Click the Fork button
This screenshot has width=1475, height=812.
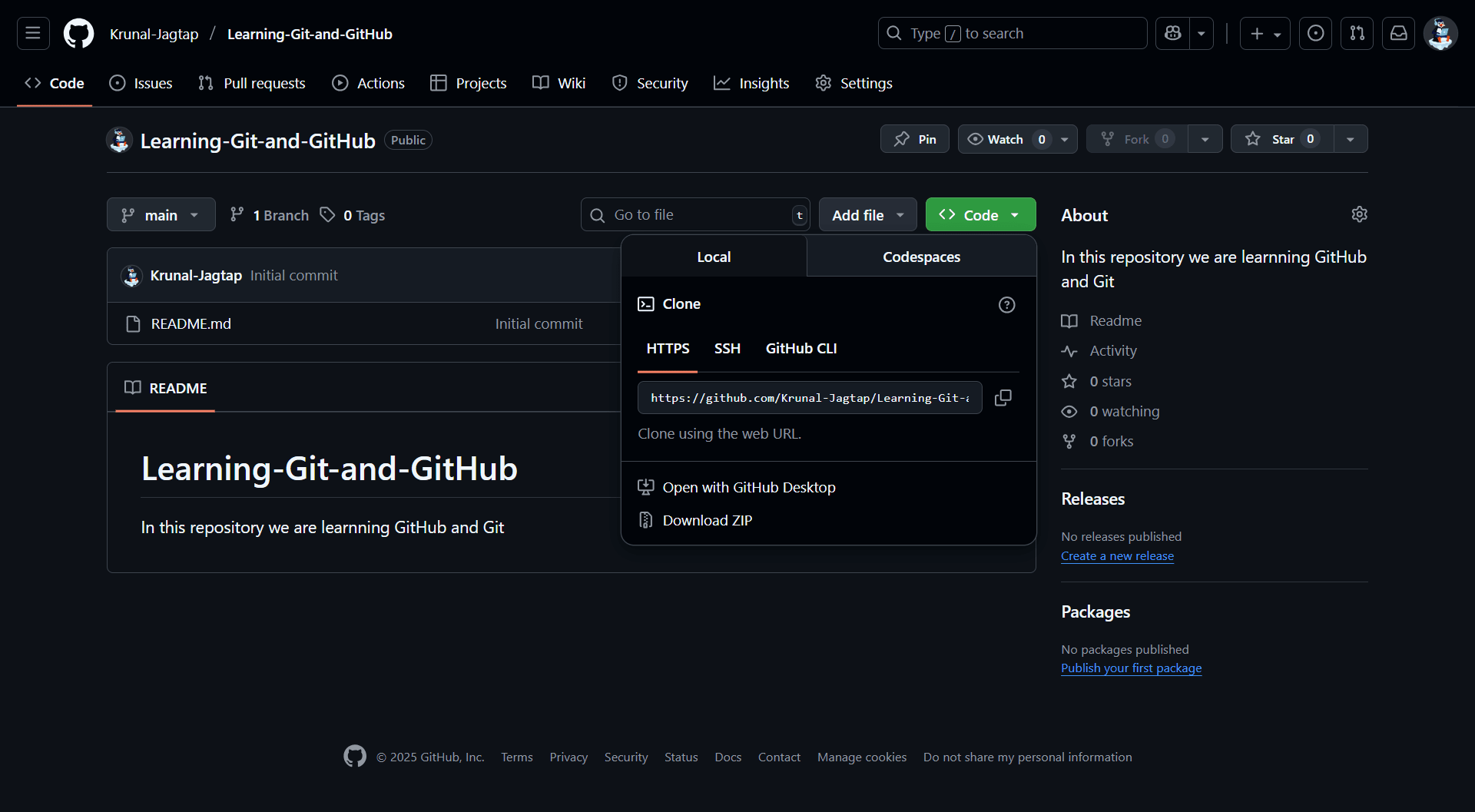click(x=1137, y=139)
